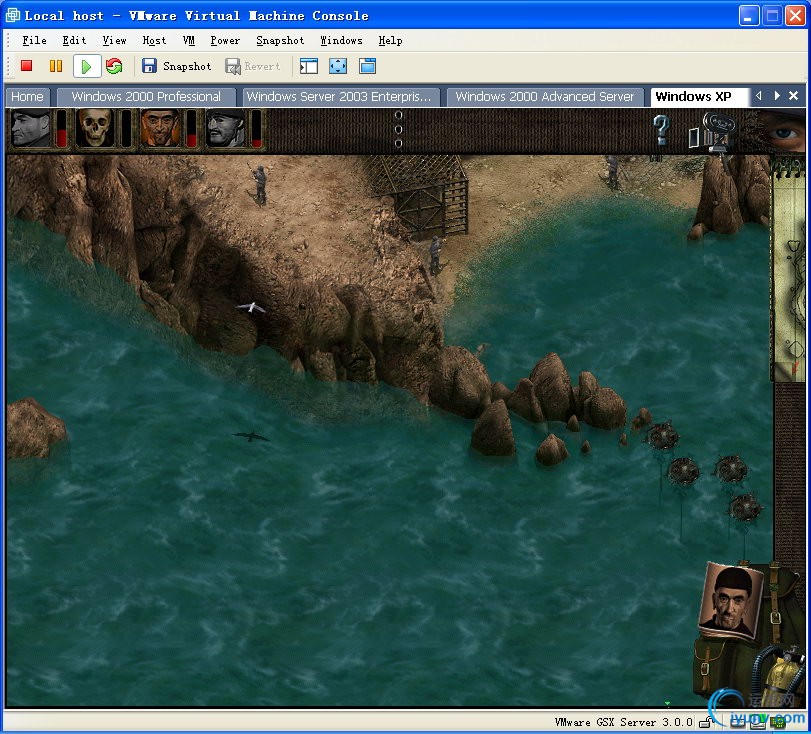Select the first commando portrait
Screen dimensions: 811x734
30,128
